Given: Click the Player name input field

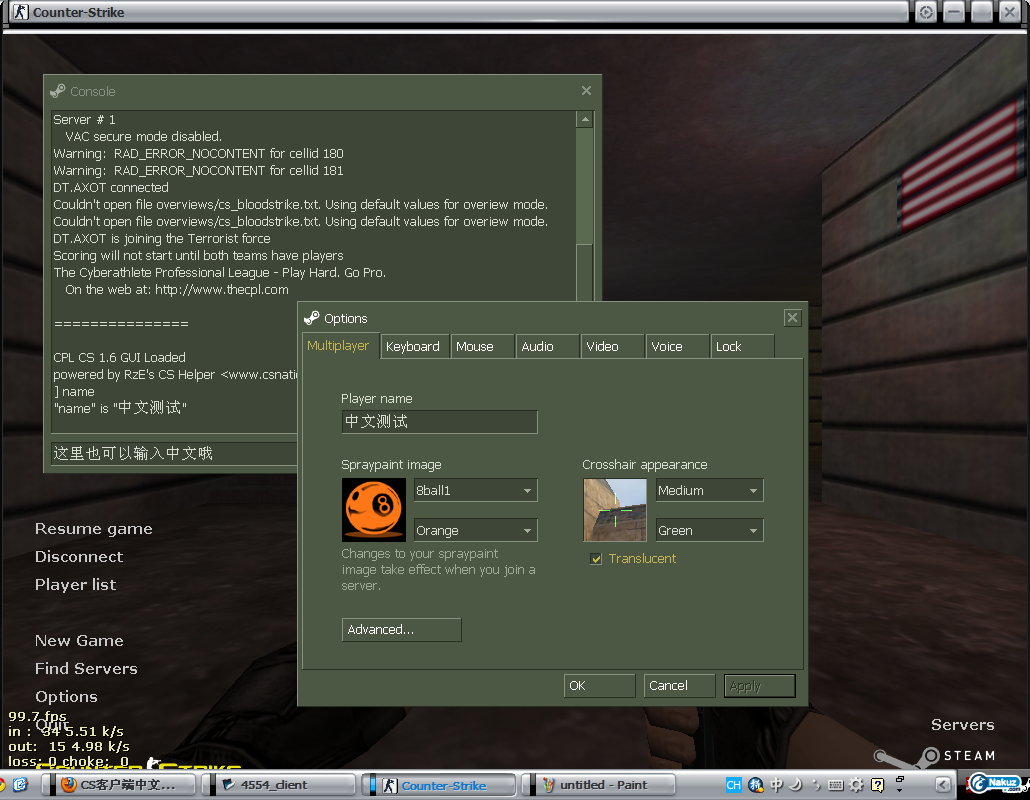Looking at the screenshot, I should coord(439,422).
